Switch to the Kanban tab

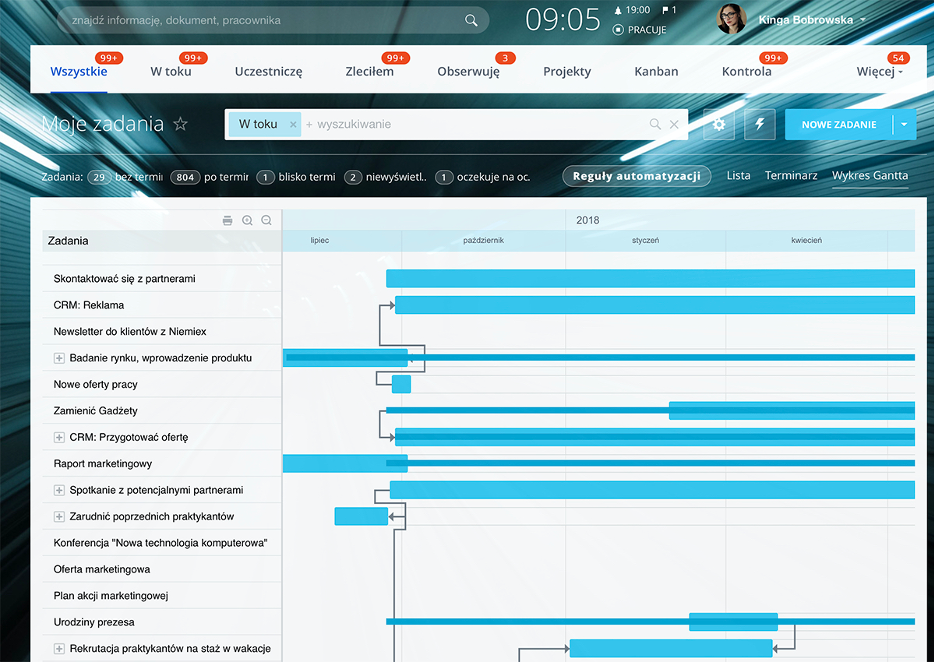(656, 72)
